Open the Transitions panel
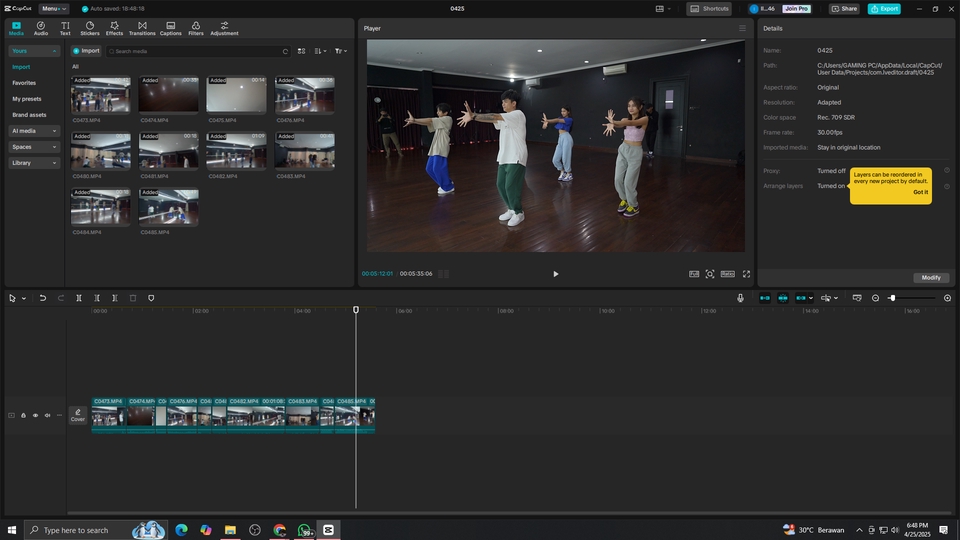The image size is (960, 540). (x=142, y=28)
